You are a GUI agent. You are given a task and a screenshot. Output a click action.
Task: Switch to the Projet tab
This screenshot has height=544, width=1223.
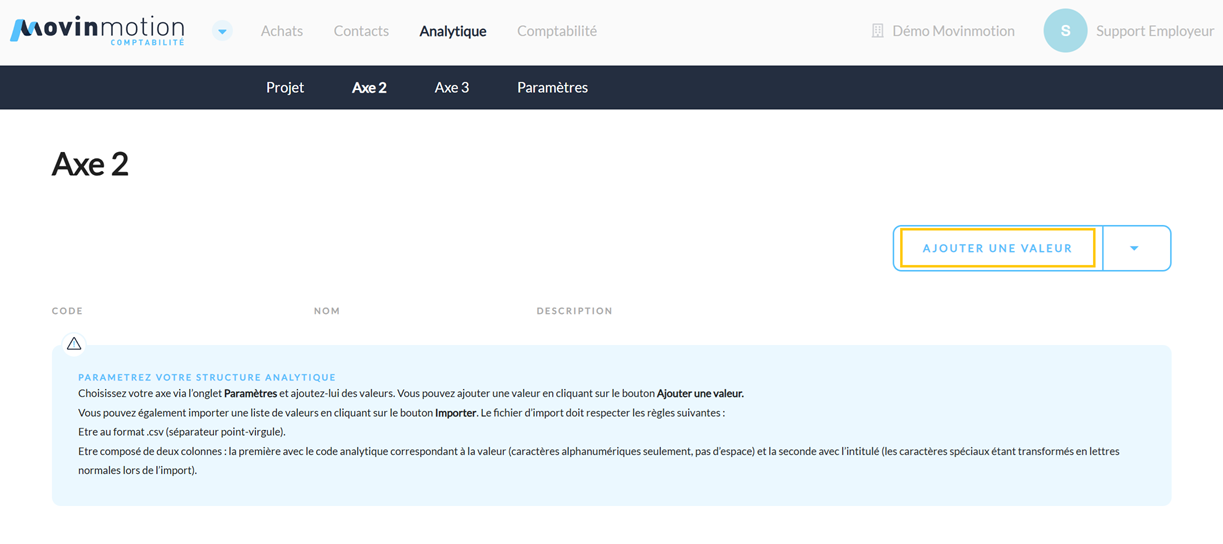tap(285, 87)
